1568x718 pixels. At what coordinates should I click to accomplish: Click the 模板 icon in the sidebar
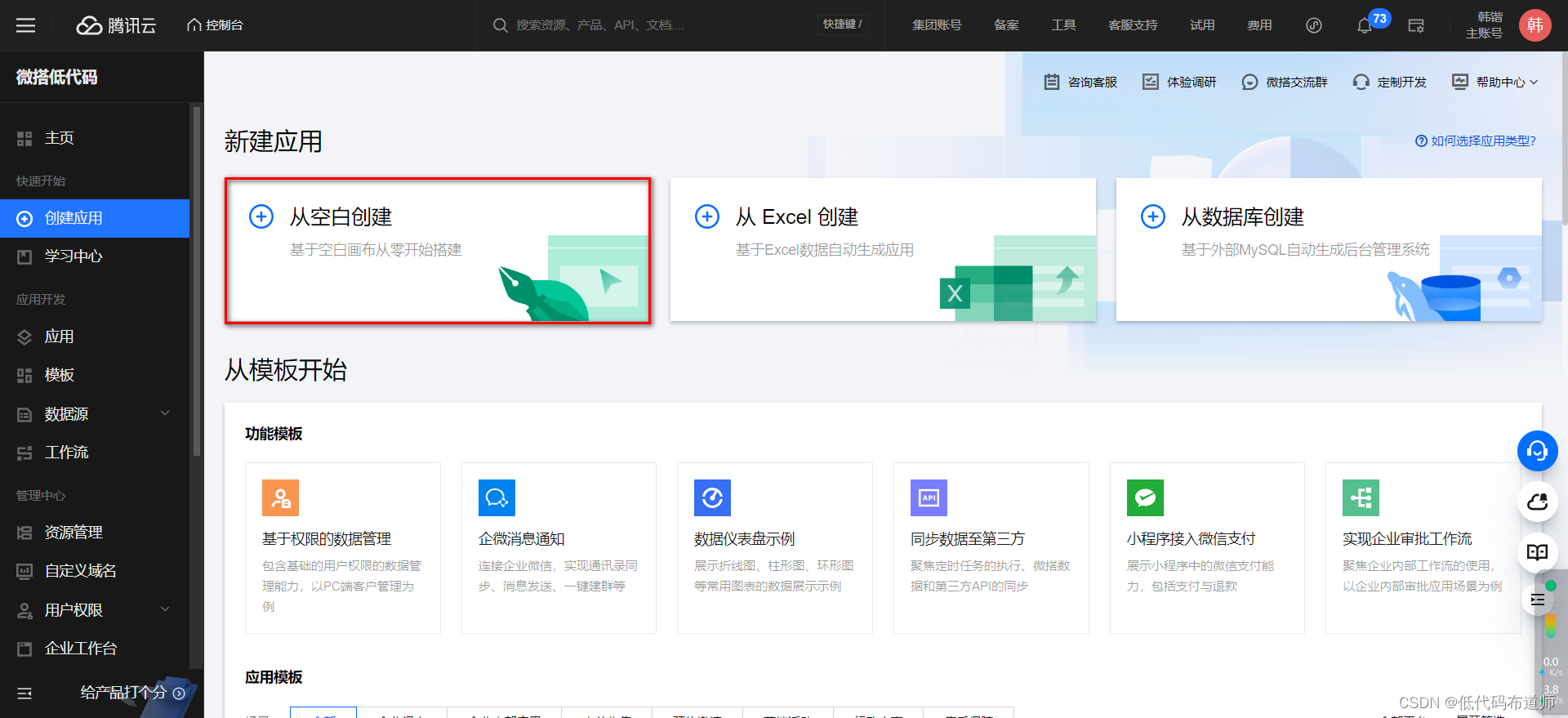(24, 375)
